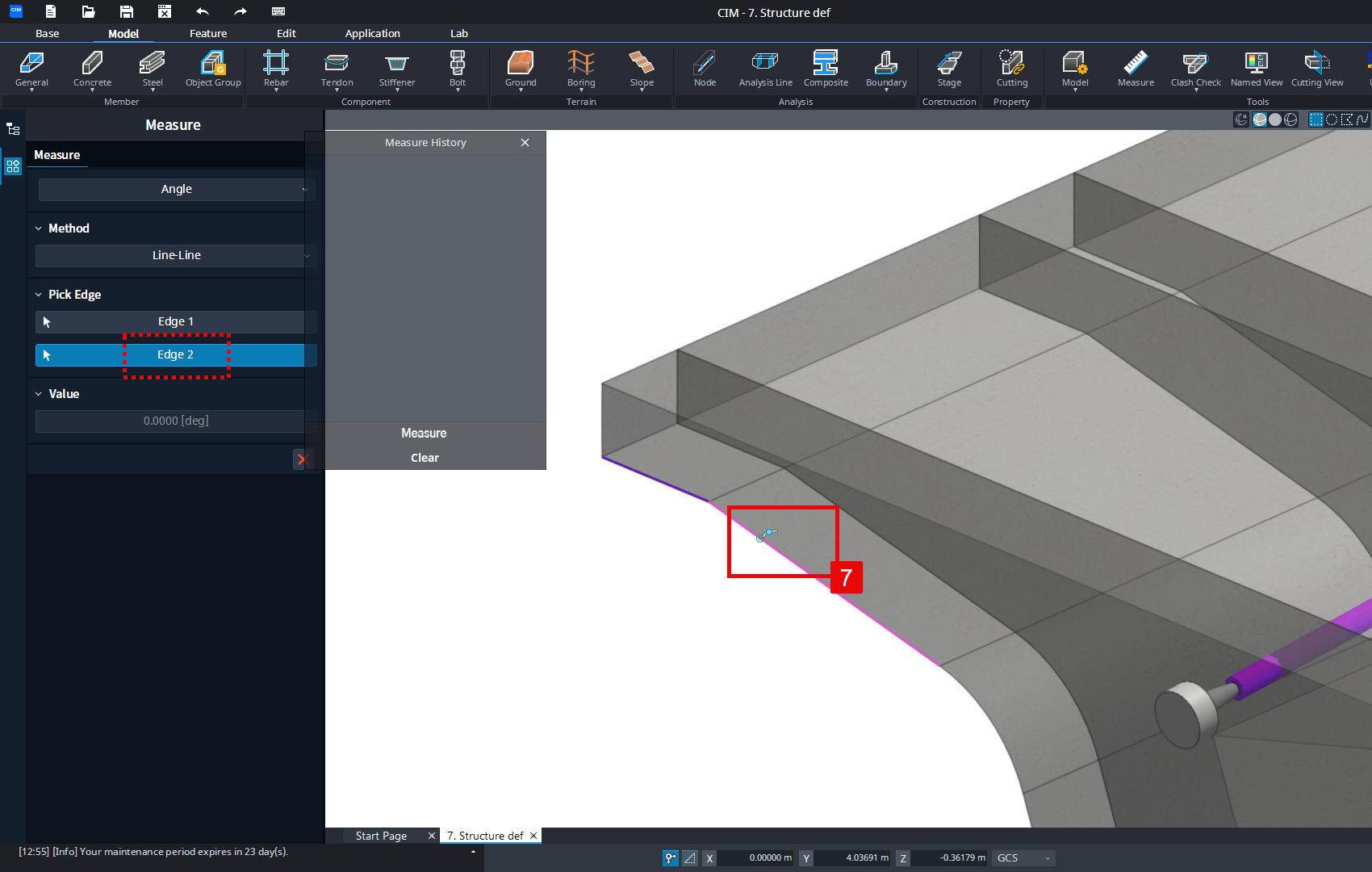
Task: Open the Angle measurement type dropdown
Action: tap(176, 189)
